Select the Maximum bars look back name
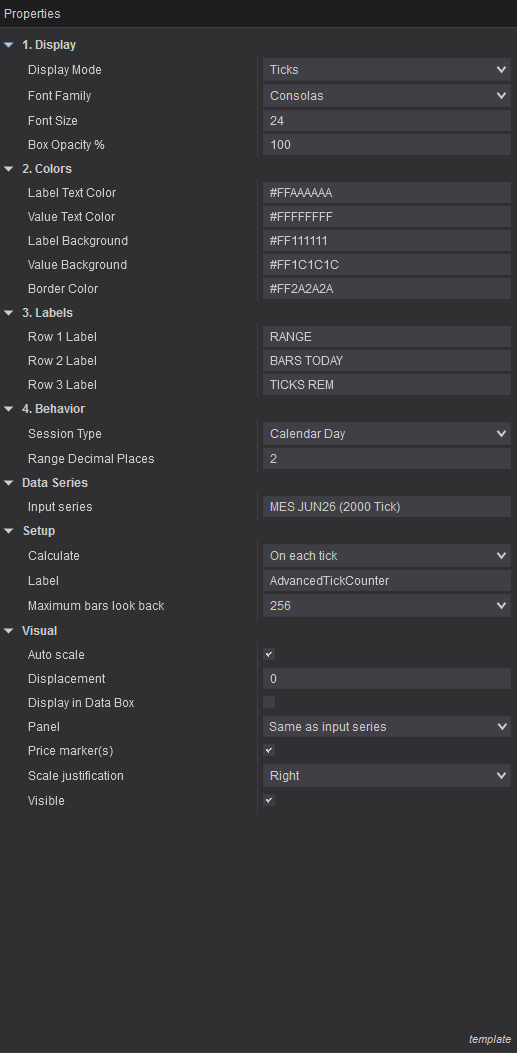The image size is (517, 1053). [x=96, y=606]
